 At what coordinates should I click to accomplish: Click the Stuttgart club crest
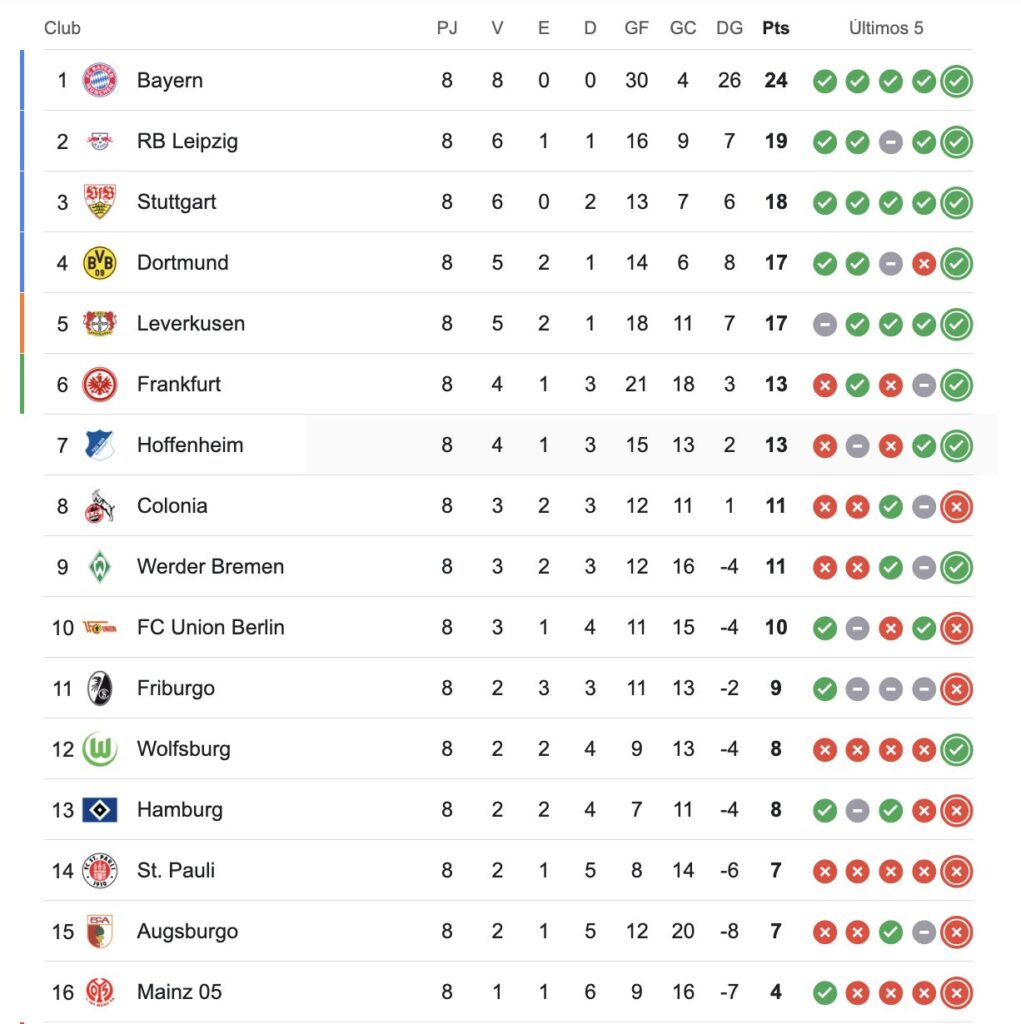coord(100,202)
